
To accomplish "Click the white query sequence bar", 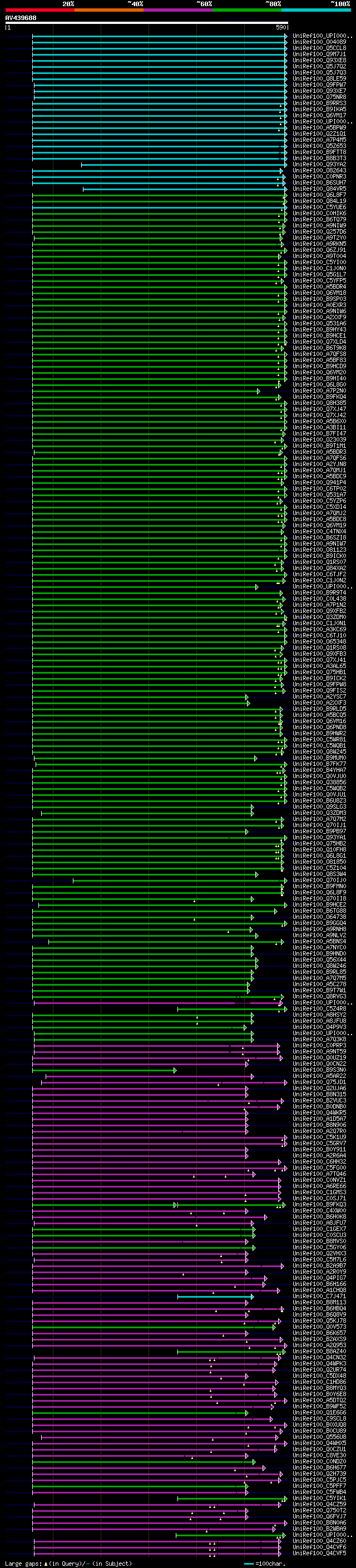I will 147,22.
